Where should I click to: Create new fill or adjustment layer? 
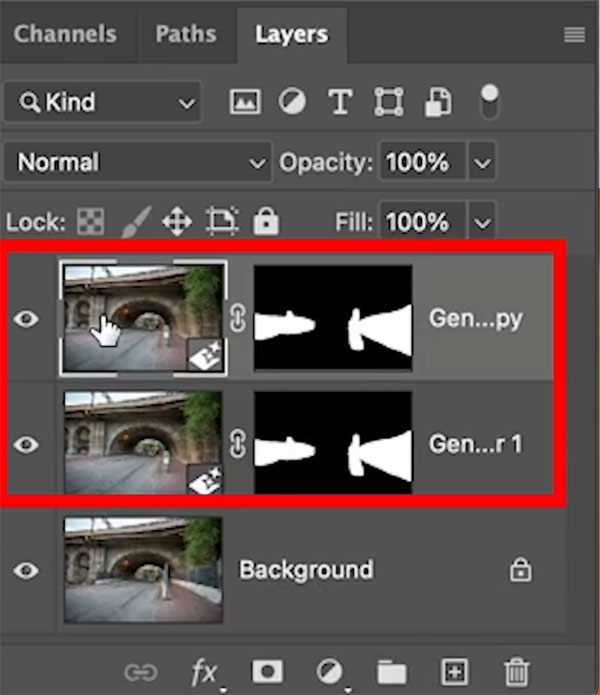pyautogui.click(x=329, y=672)
